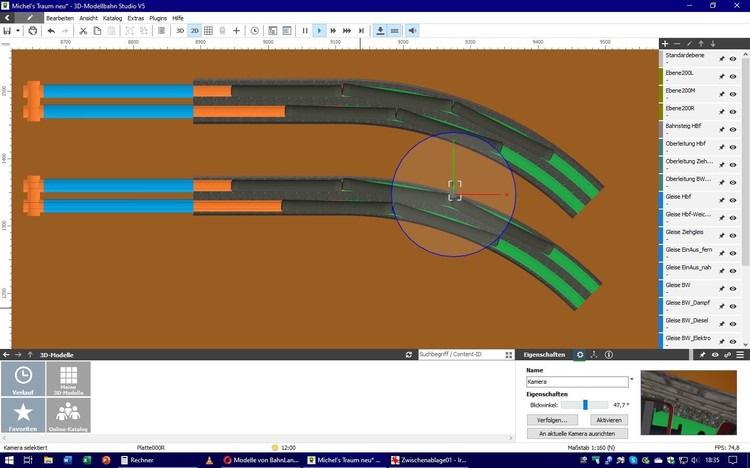750x468 pixels.
Task: Toggle visibility of Ebene200L layer
Action: [733, 77]
